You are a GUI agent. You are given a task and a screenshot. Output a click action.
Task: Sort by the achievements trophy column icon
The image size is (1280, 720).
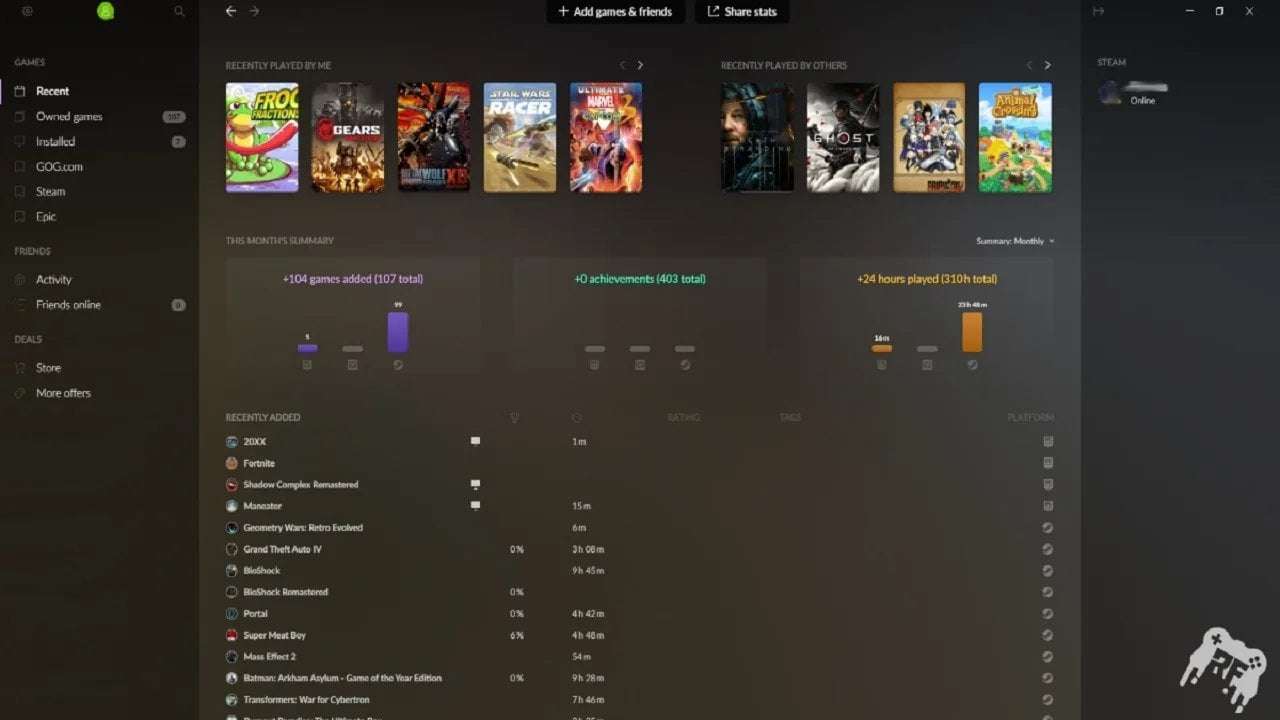[x=515, y=418]
